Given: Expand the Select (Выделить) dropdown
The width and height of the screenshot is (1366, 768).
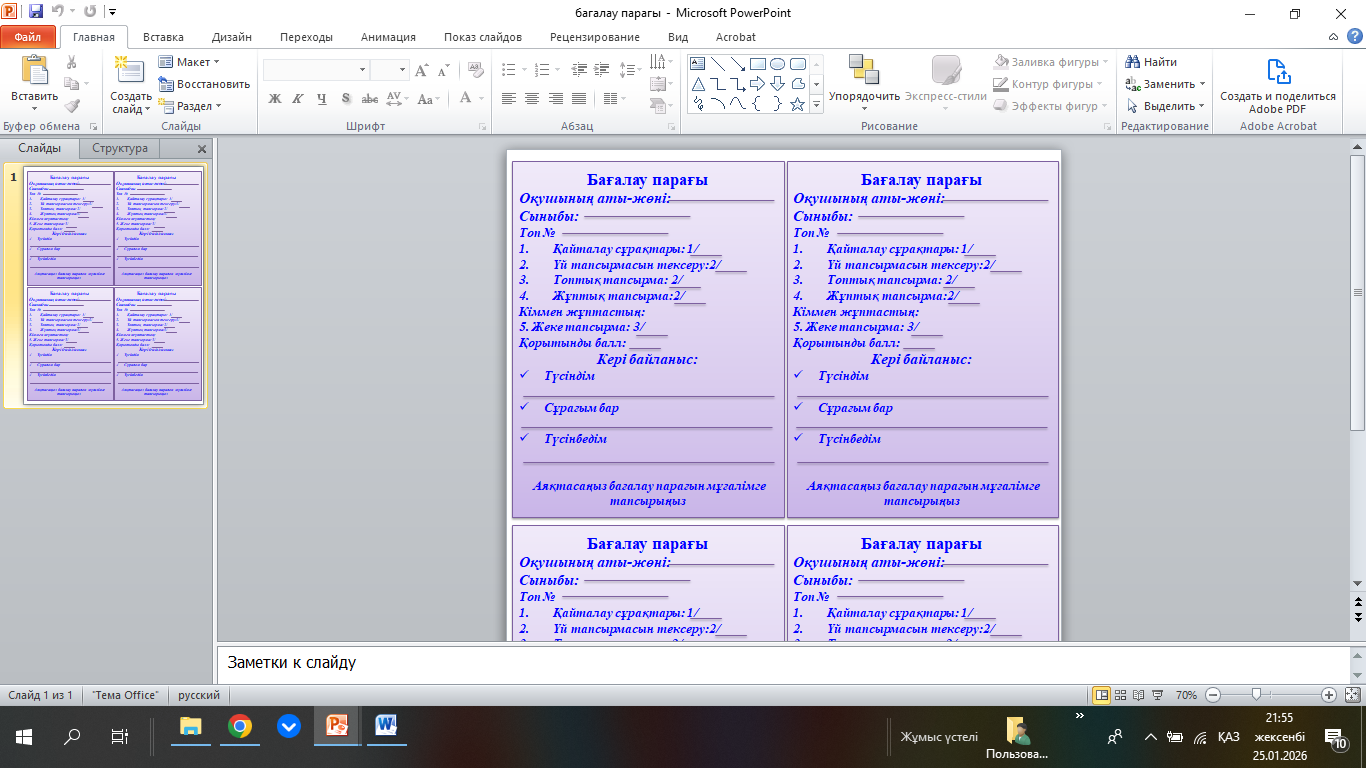Looking at the screenshot, I should tap(1166, 106).
